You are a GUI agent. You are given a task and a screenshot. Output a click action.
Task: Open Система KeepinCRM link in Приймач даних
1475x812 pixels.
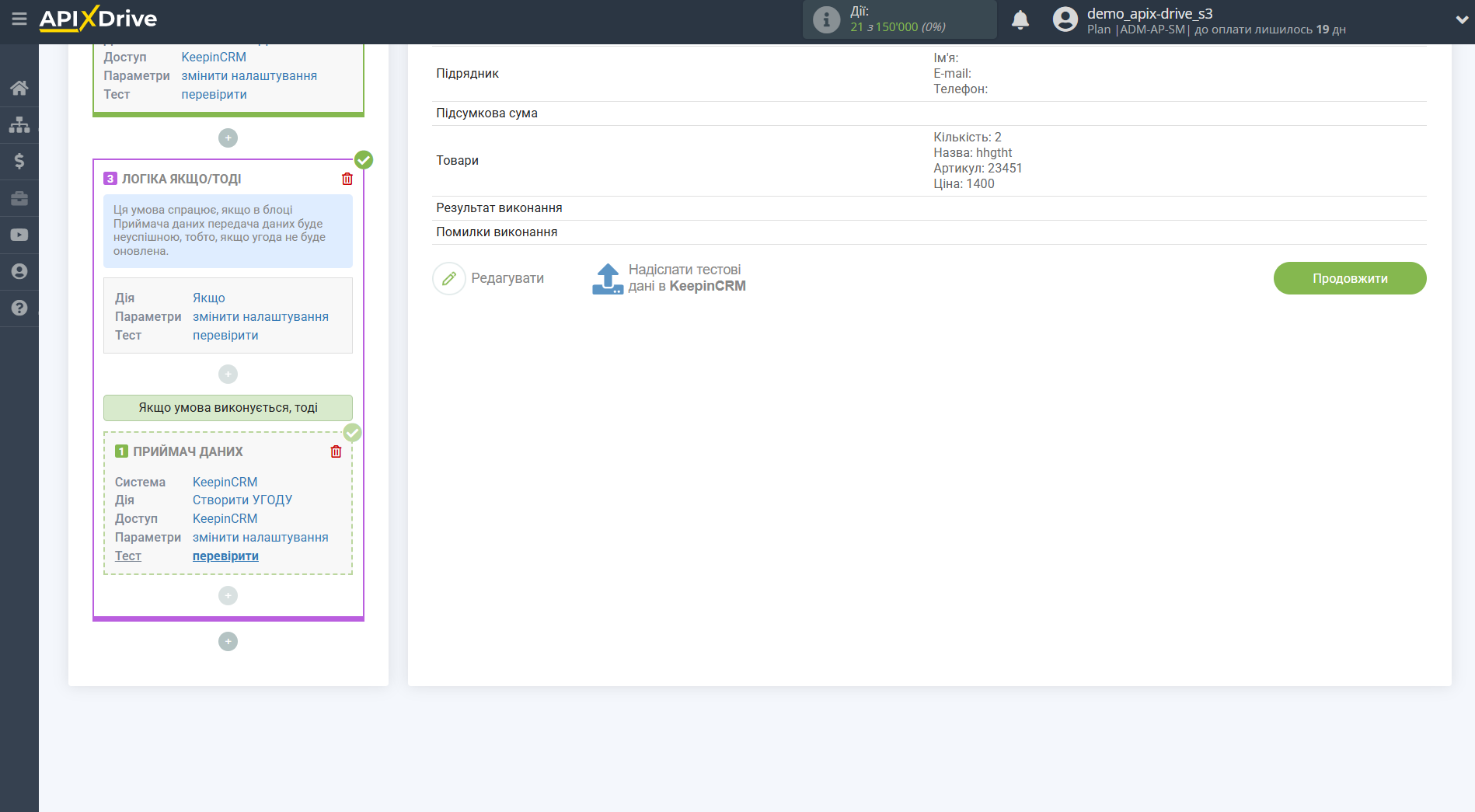225,482
